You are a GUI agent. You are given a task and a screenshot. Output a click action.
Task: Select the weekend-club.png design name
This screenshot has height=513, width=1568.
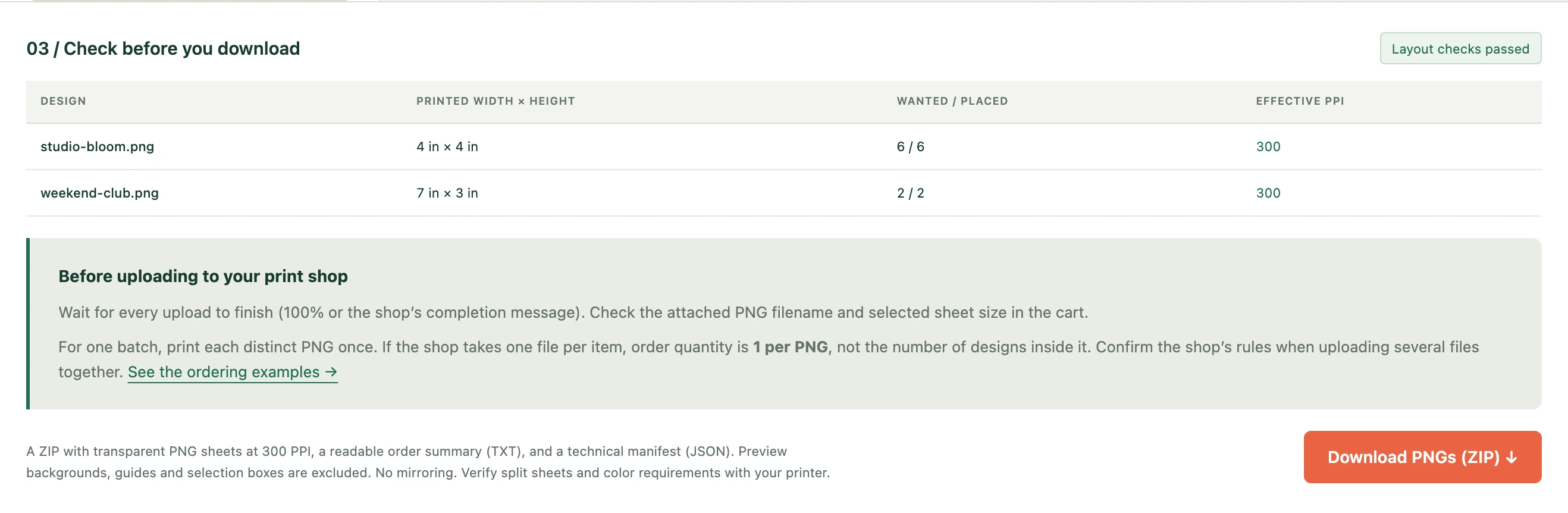99,193
